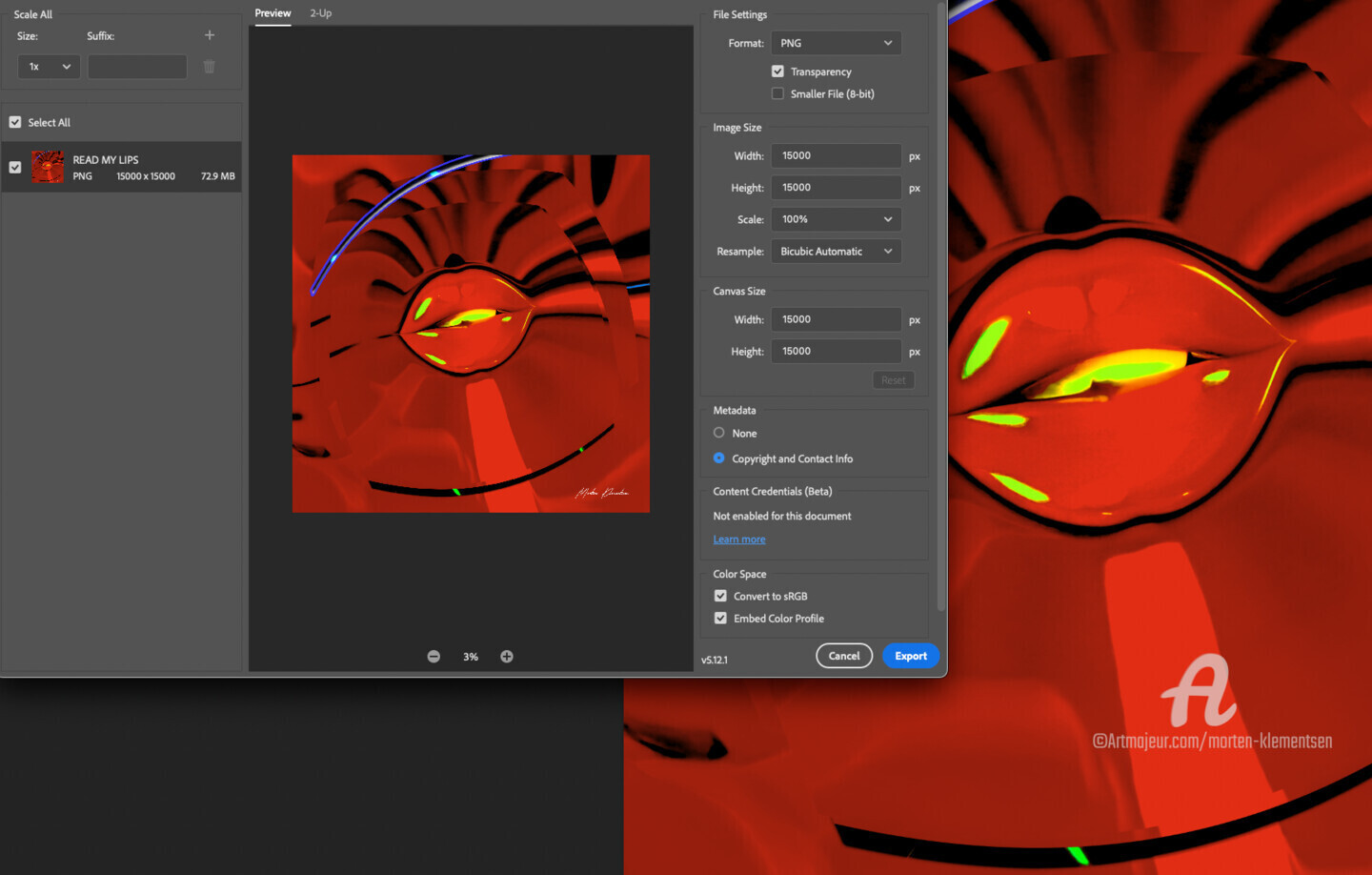Screen dimensions: 1372x875
Task: Toggle Convert to sRGB checkbox
Action: (x=720, y=596)
